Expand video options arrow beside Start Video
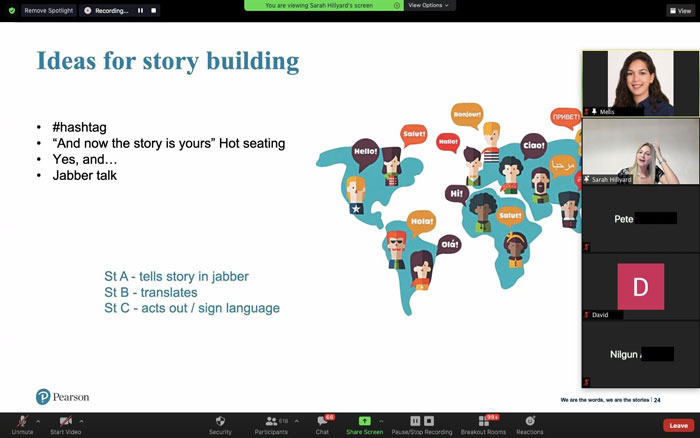700x438 pixels. (x=81, y=421)
